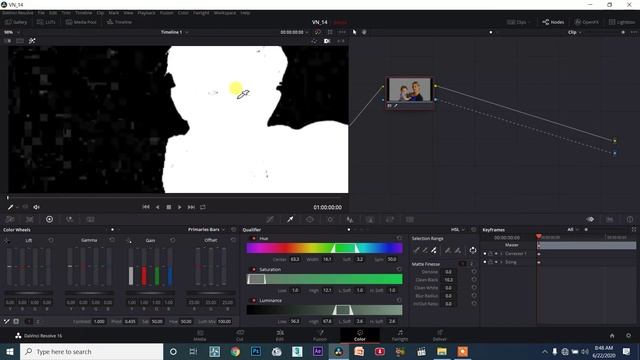The height and width of the screenshot is (360, 640).
Task: Open the Gallery panel
Action: 16,22
